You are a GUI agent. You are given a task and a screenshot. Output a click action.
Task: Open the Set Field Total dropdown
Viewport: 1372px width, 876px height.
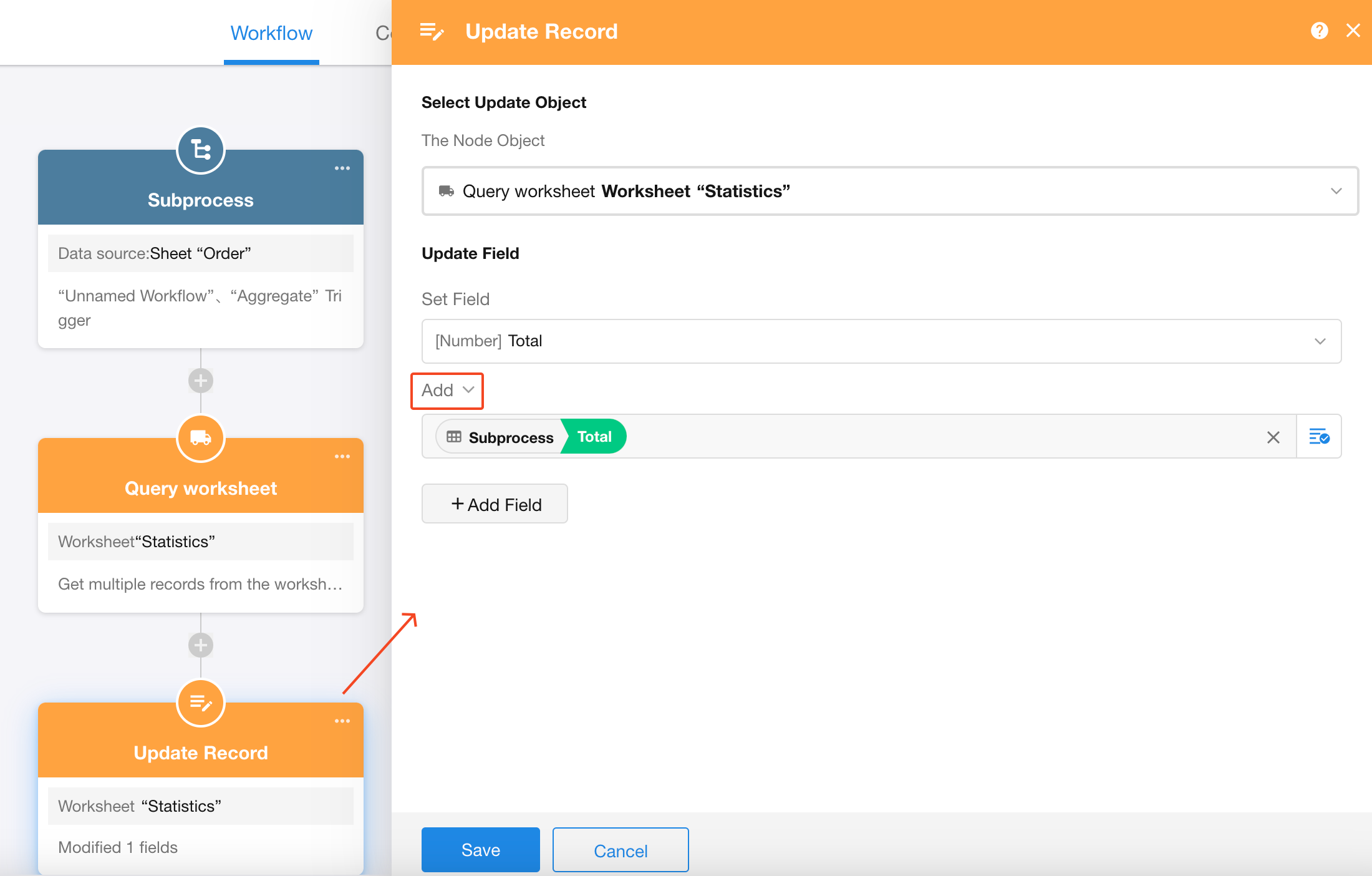881,341
